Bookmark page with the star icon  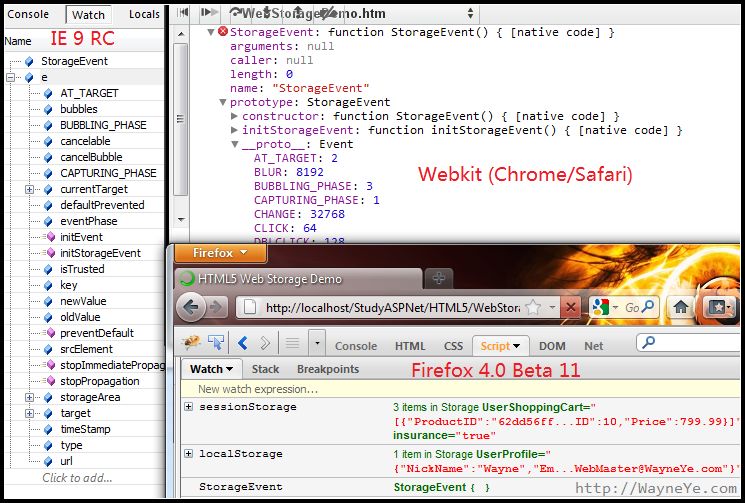[533, 308]
